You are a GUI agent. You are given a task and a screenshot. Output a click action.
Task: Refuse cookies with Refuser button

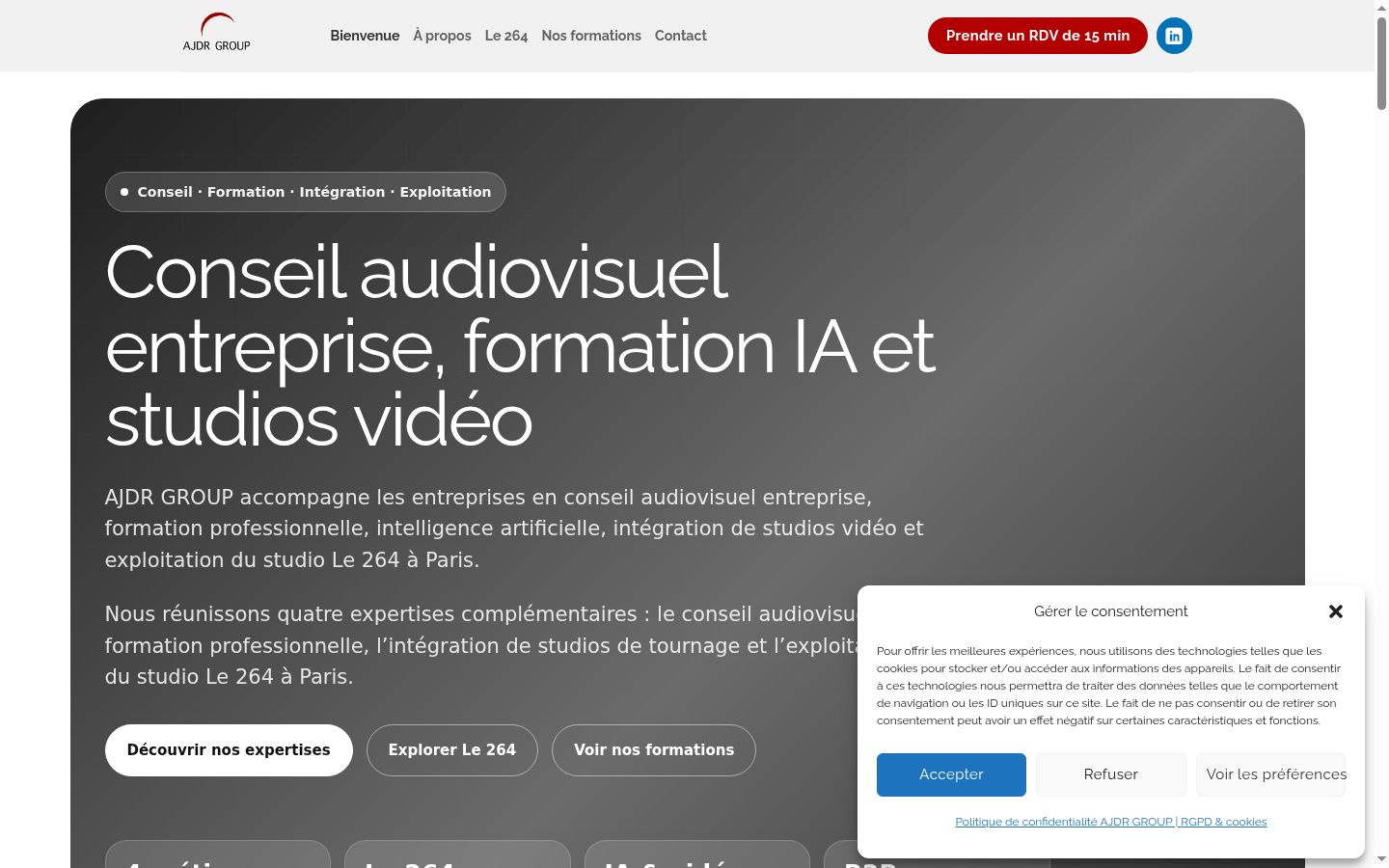click(1111, 774)
